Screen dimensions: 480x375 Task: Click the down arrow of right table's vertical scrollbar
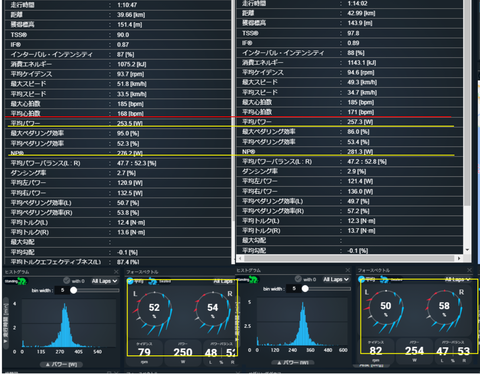tap(467, 250)
